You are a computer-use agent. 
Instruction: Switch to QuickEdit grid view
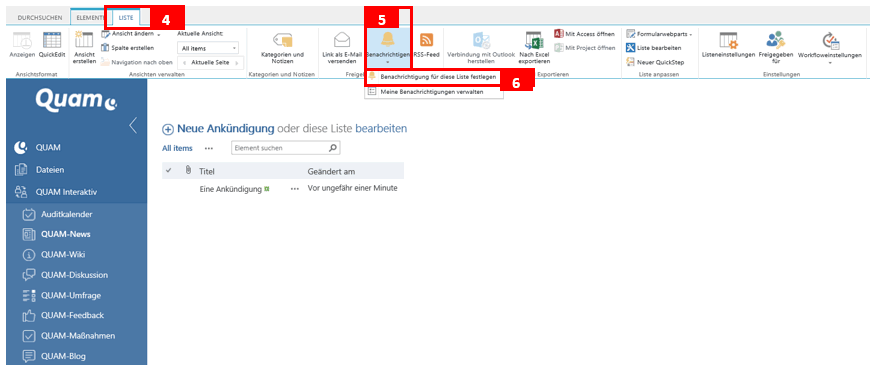52,44
